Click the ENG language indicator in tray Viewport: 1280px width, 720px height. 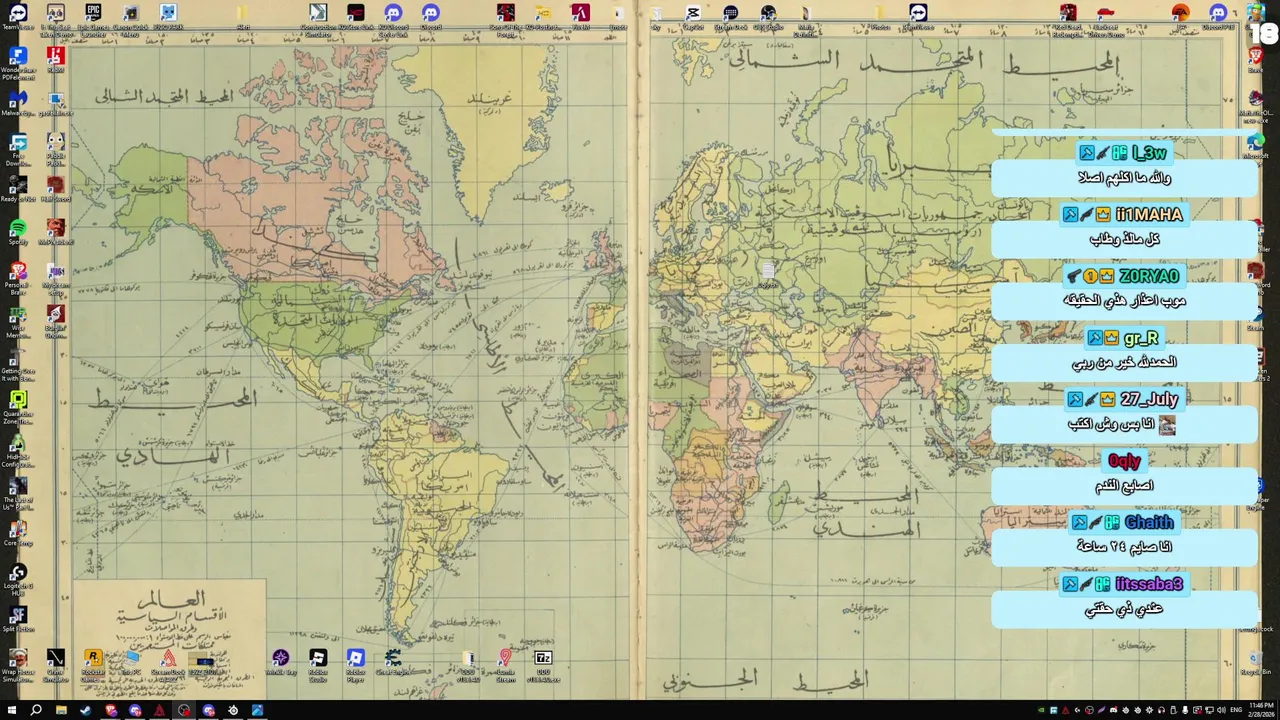pyautogui.click(x=1236, y=710)
